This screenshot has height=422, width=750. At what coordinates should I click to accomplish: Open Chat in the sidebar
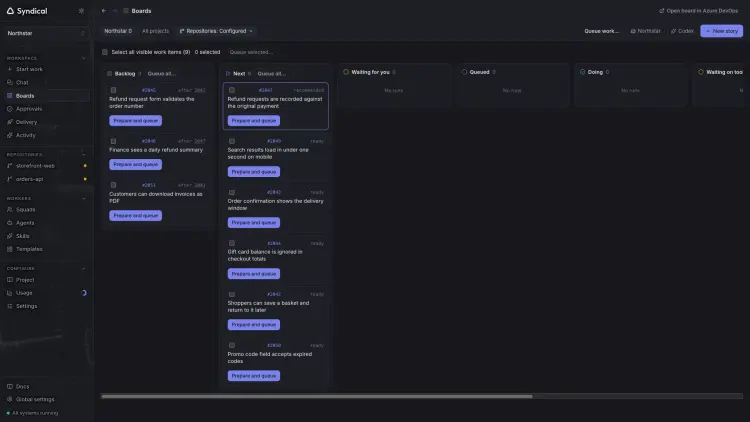tap(46, 82)
